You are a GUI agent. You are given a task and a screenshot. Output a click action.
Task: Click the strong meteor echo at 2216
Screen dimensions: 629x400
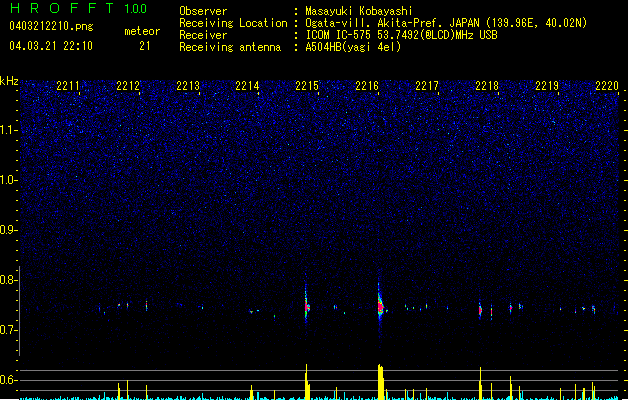[380, 307]
